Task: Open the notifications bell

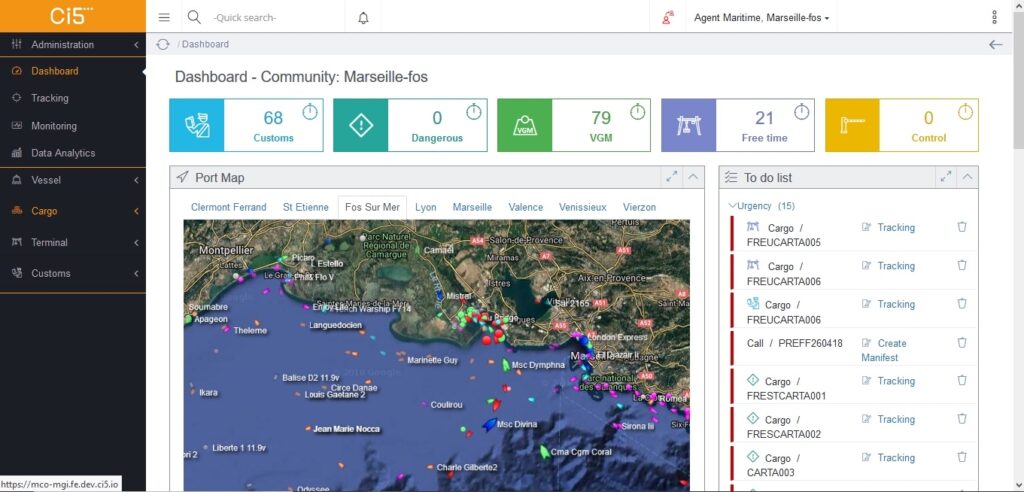Action: [364, 18]
